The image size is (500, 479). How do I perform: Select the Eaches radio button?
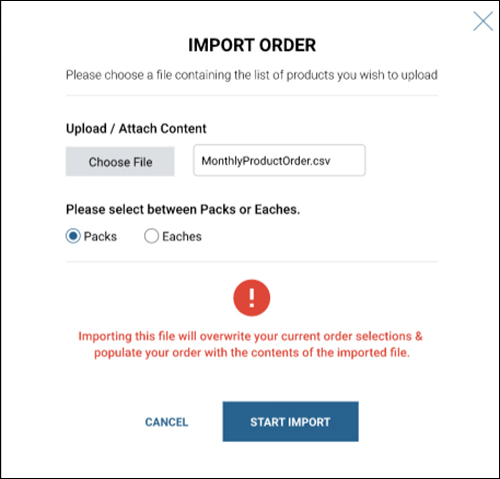pos(151,236)
